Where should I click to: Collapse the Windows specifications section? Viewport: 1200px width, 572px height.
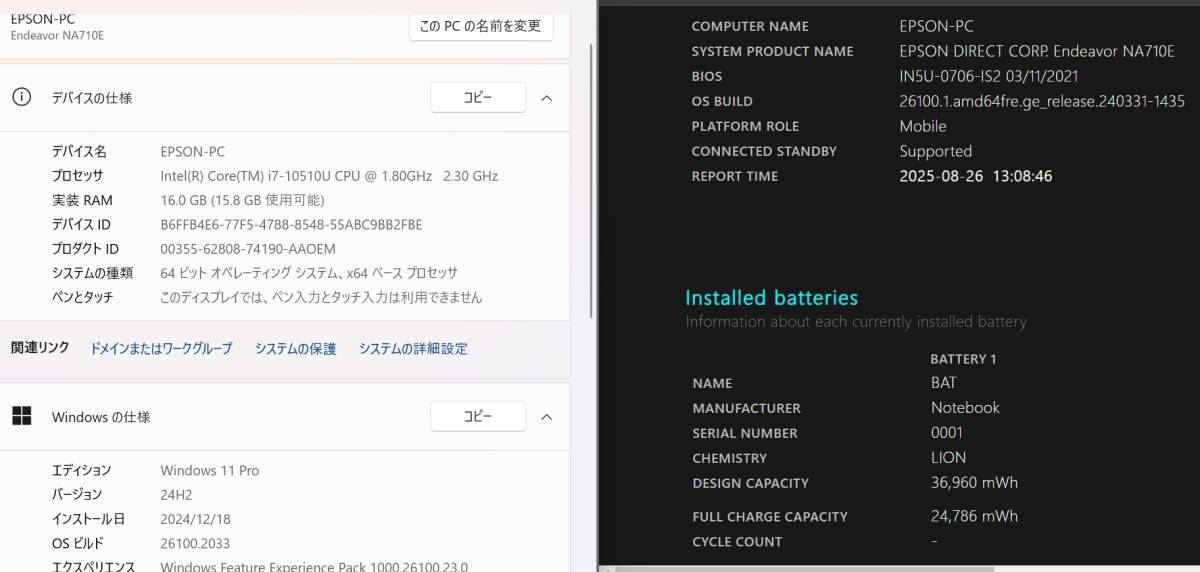tap(546, 417)
